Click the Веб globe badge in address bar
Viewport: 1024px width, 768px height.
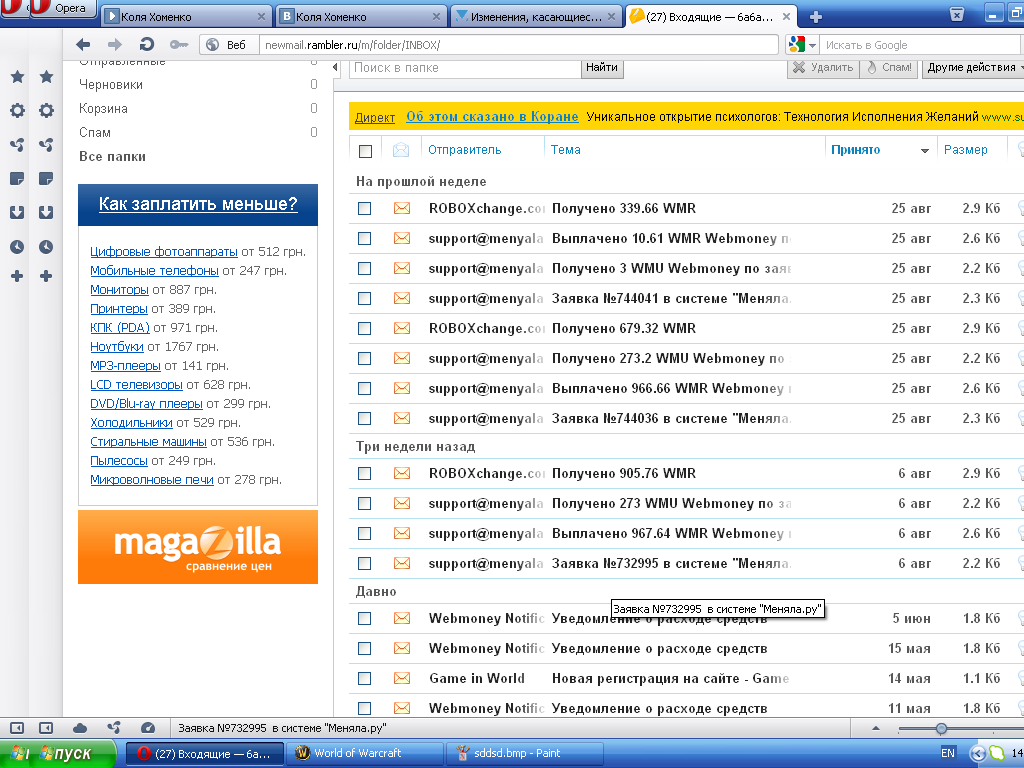[227, 44]
